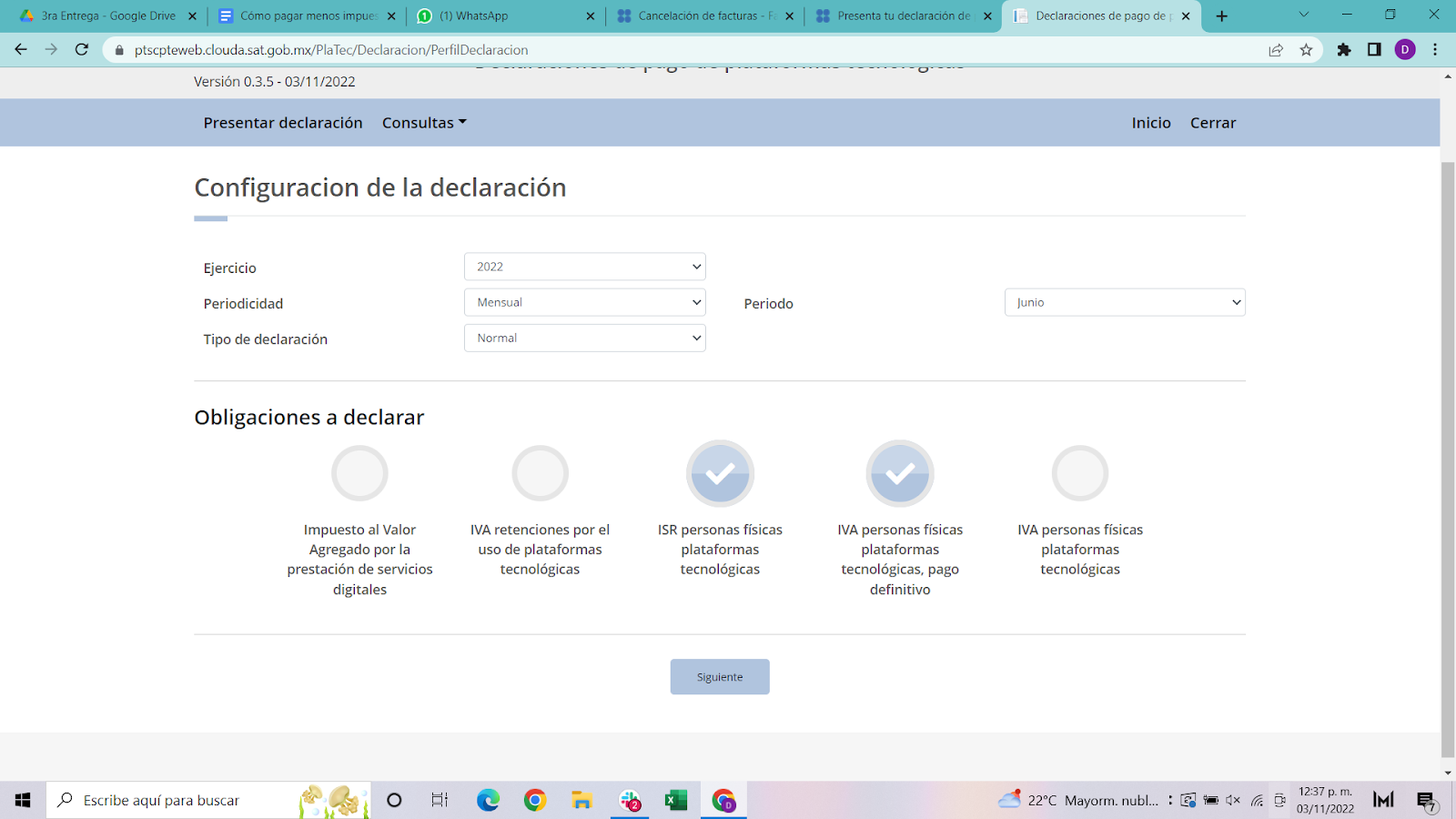Image resolution: width=1456 pixels, height=819 pixels.
Task: Open the browser extensions puzzle icon
Action: pyautogui.click(x=1344, y=50)
